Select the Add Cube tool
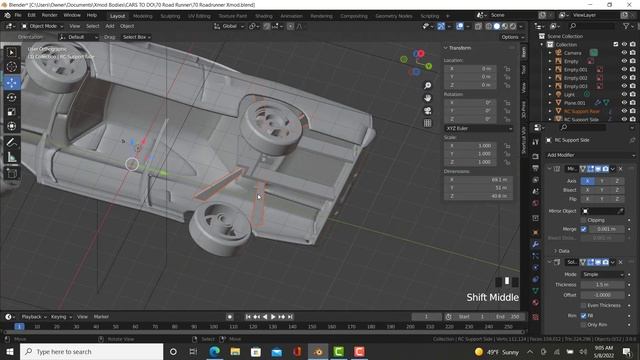Image resolution: width=640 pixels, height=360 pixels. (12, 173)
